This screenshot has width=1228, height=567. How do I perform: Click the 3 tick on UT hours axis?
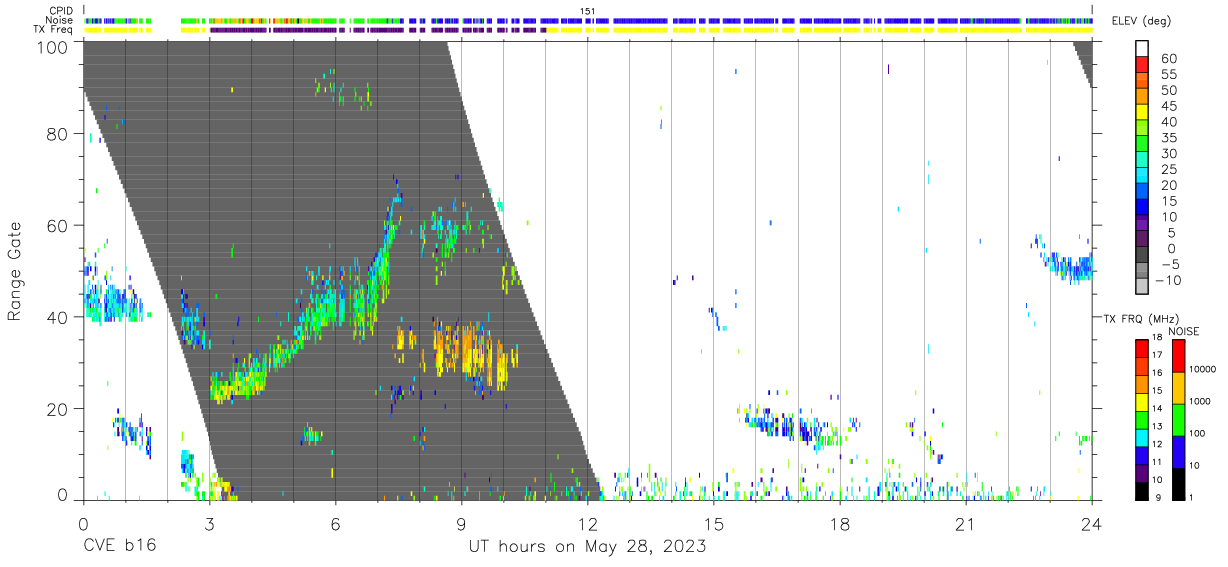(x=209, y=524)
